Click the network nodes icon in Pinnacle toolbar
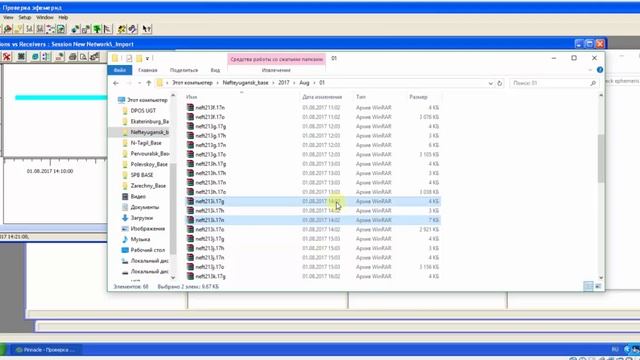640x360 pixels. pos(51,29)
